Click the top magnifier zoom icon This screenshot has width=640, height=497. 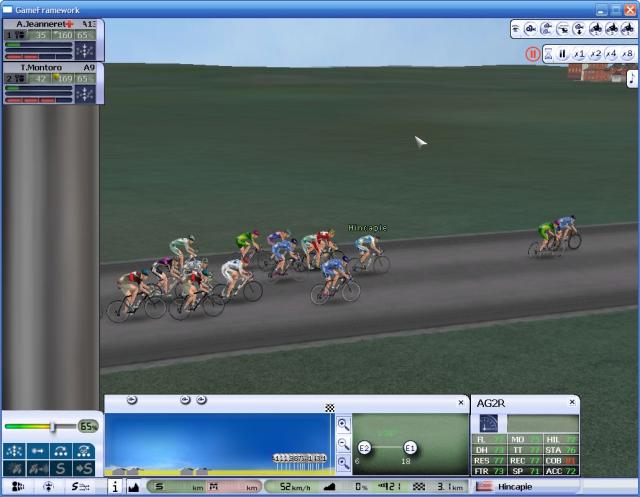click(x=343, y=424)
